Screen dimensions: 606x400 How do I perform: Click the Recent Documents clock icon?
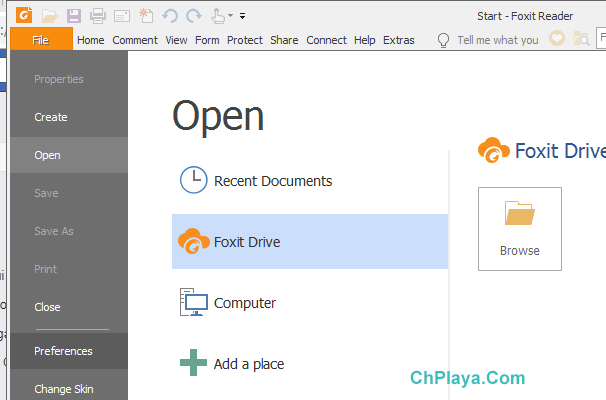click(194, 180)
